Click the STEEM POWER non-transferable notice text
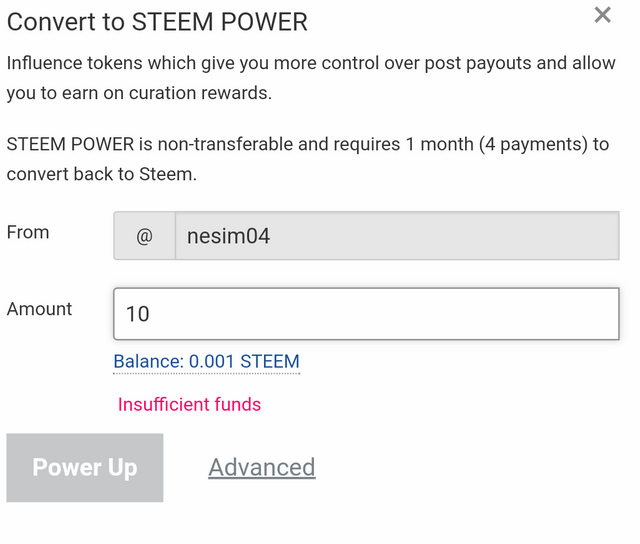This screenshot has height=544, width=640. pyautogui.click(x=306, y=158)
